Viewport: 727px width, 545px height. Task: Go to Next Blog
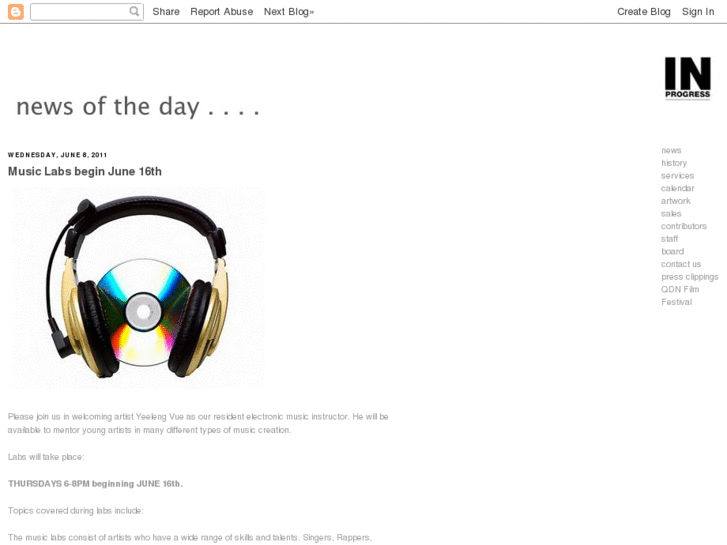click(288, 12)
